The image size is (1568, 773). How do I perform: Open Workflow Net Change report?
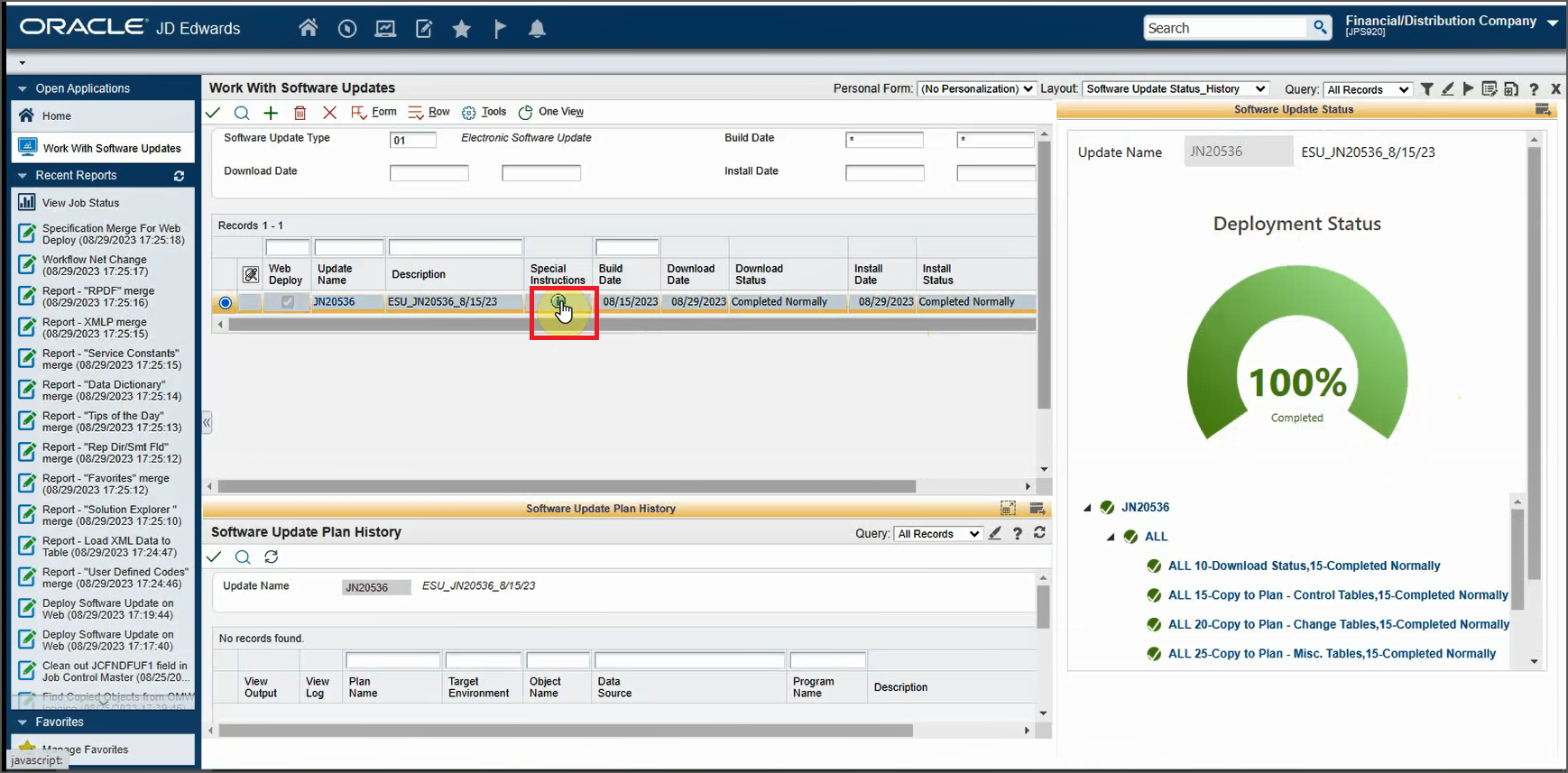pos(96,265)
